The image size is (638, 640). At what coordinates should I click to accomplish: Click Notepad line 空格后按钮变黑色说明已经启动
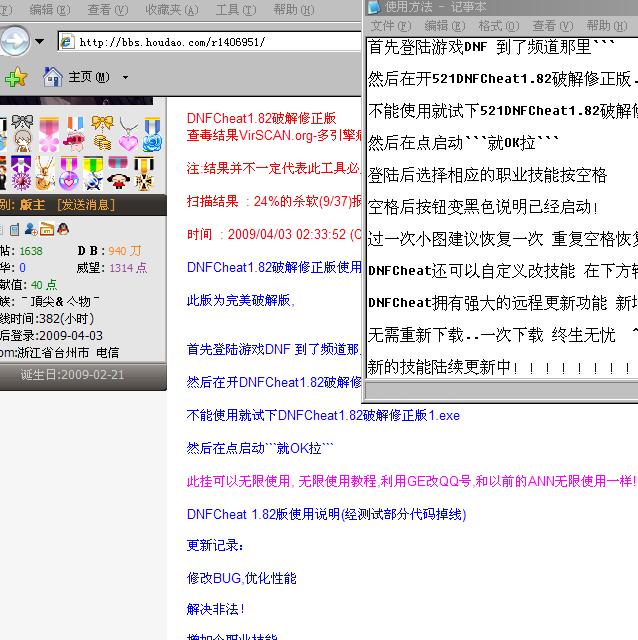pyautogui.click(x=483, y=207)
